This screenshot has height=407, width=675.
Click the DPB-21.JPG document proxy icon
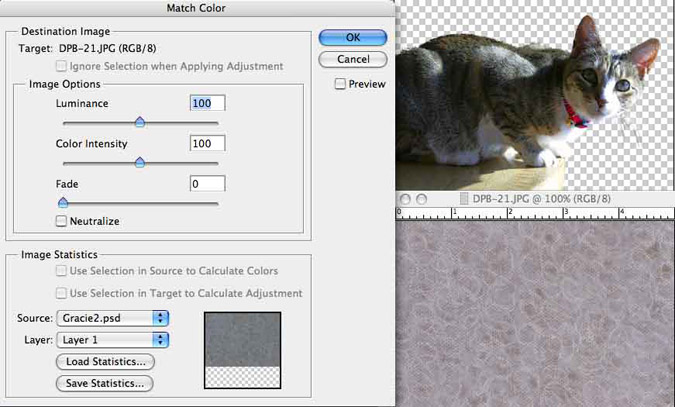pyautogui.click(x=464, y=199)
